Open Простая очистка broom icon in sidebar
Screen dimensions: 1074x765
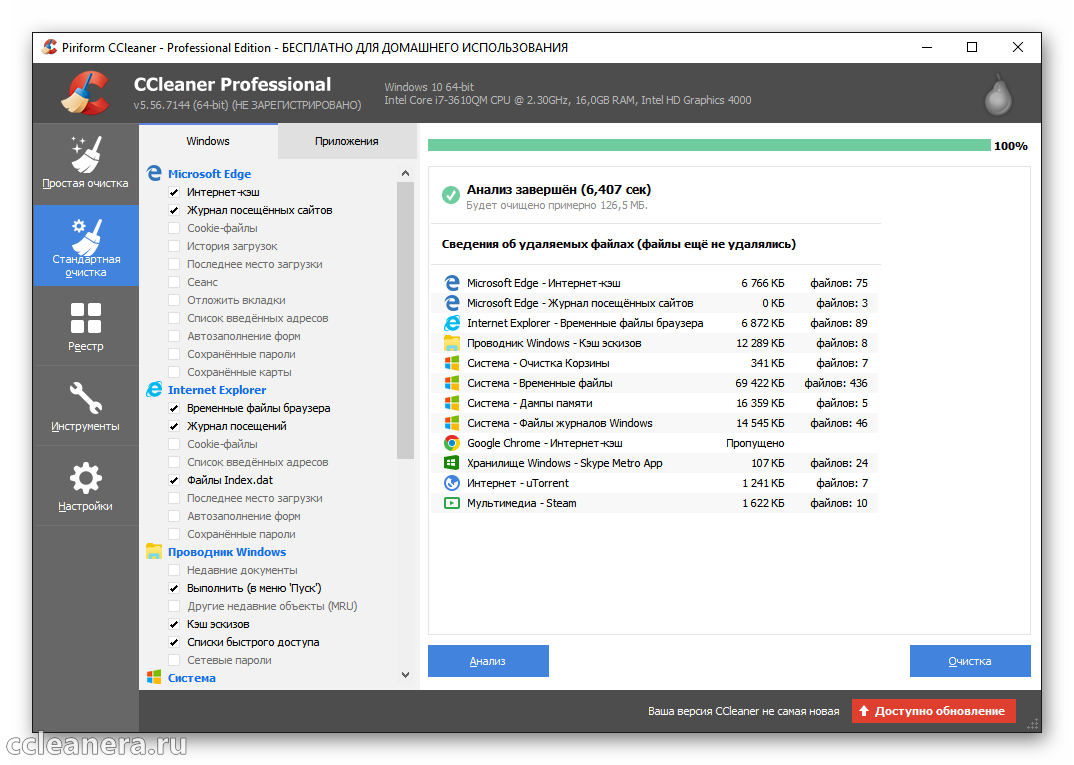(86, 155)
